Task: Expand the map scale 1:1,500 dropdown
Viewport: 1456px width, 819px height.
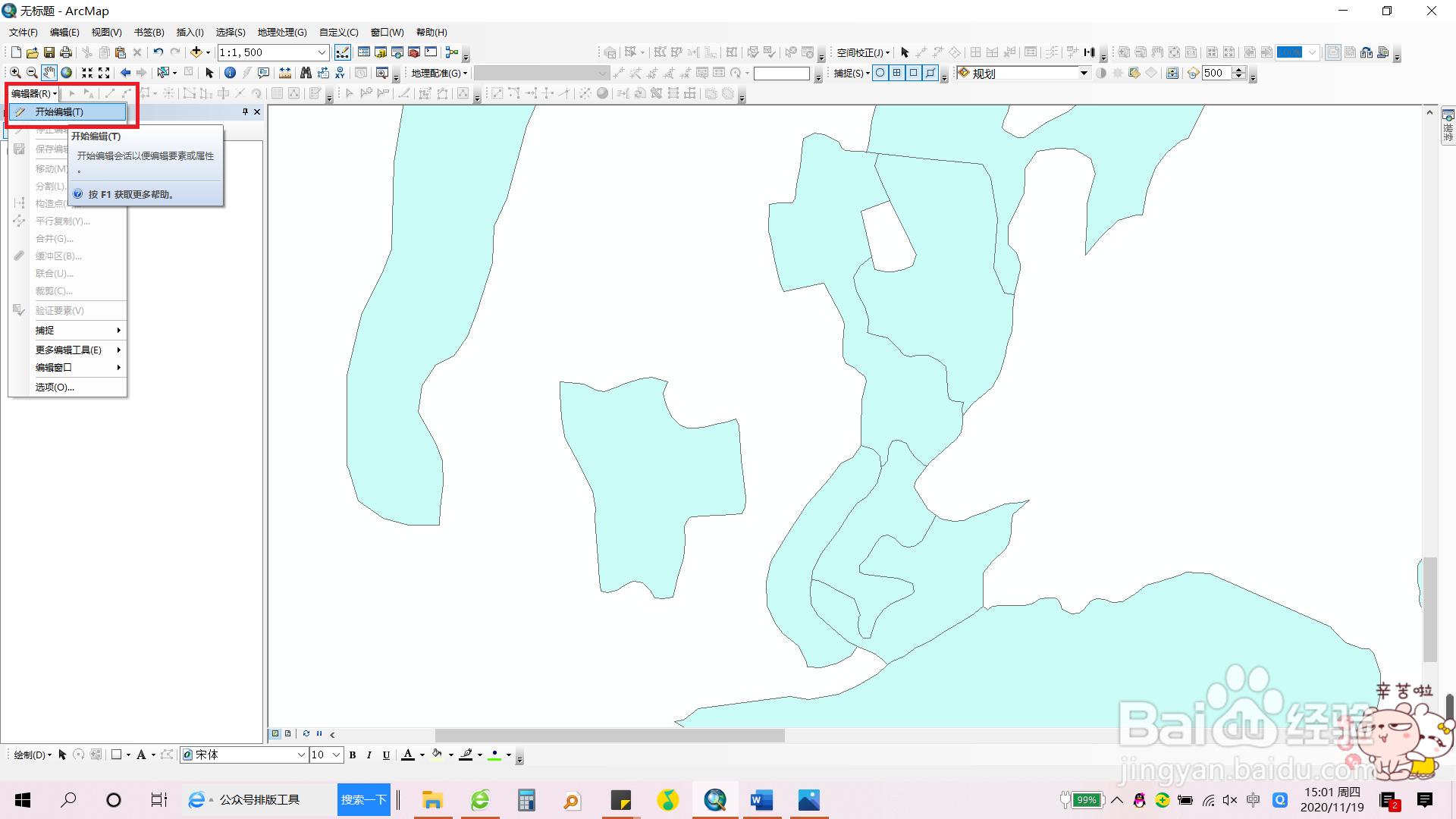Action: pos(322,52)
